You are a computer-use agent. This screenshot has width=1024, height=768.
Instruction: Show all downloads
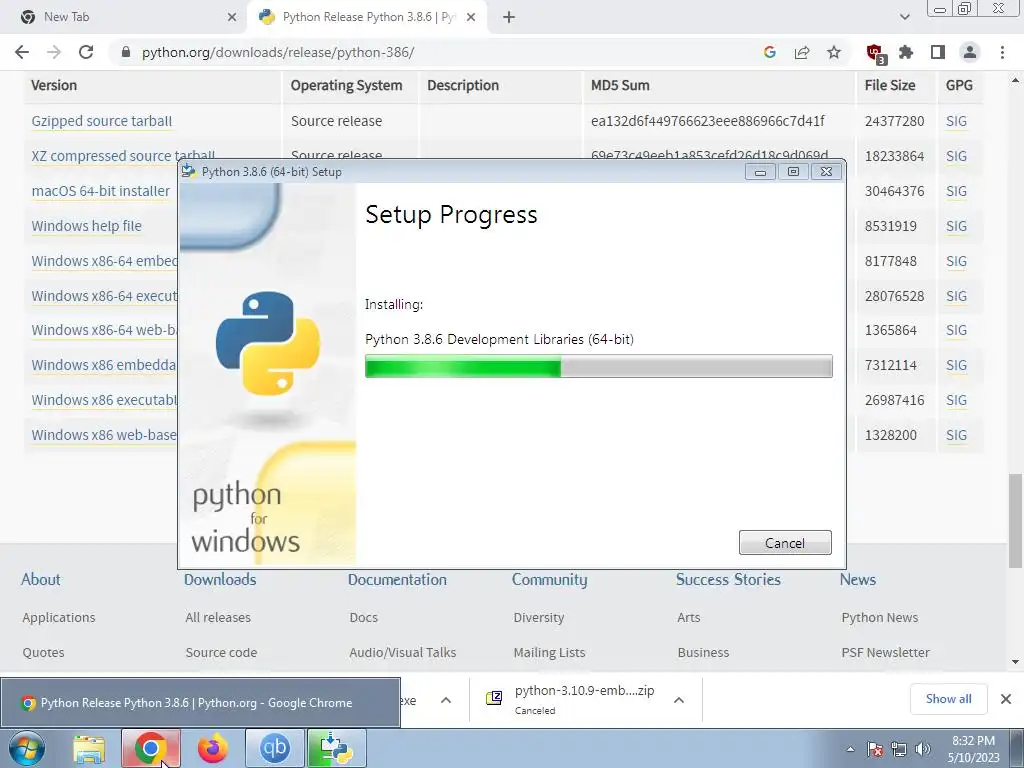tap(948, 699)
